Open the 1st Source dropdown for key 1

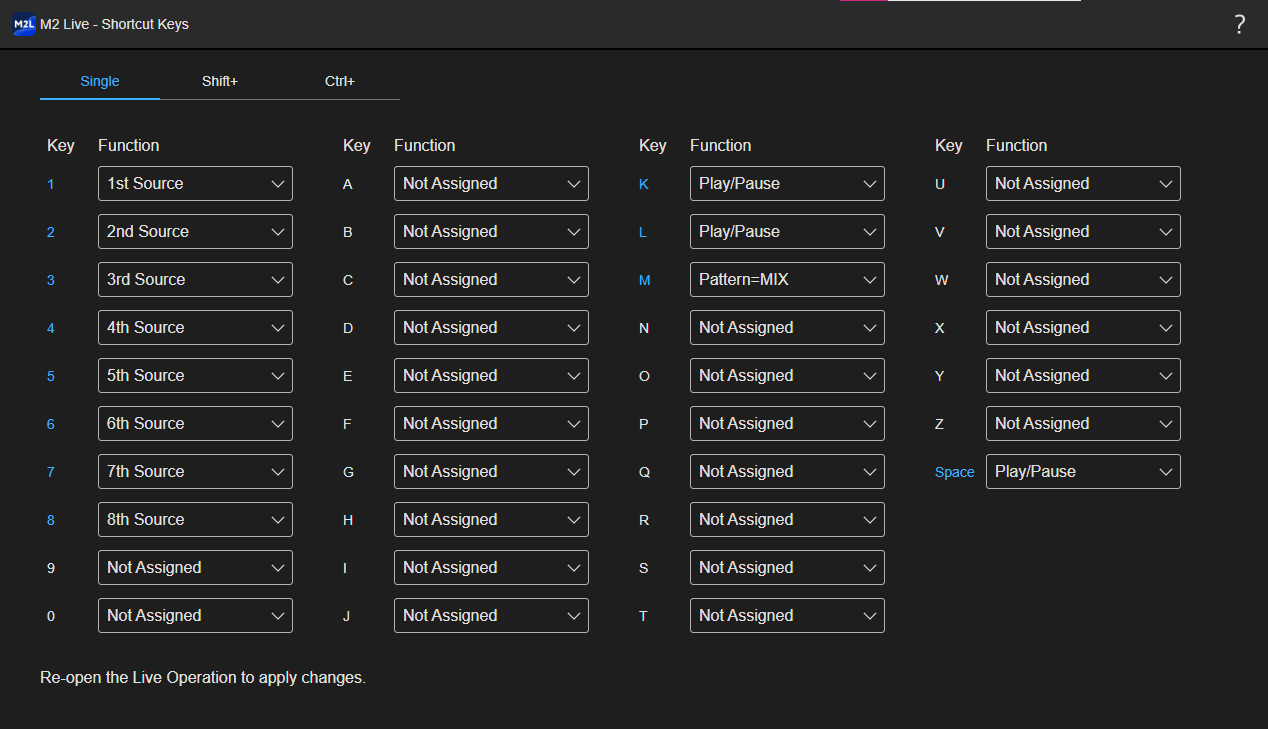click(x=195, y=183)
